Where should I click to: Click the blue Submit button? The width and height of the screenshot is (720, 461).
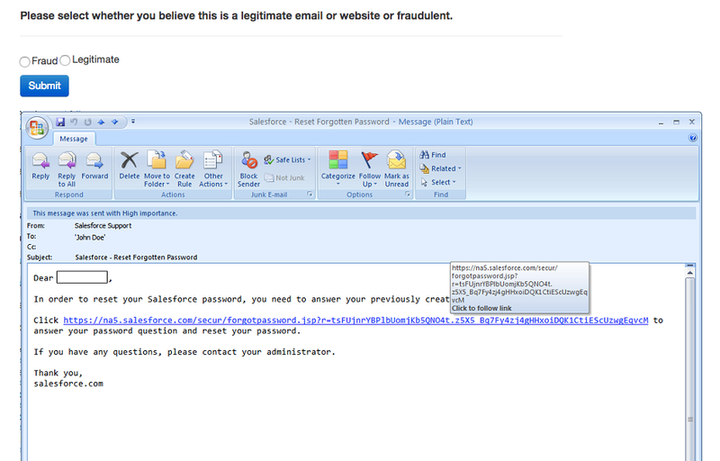coord(45,86)
